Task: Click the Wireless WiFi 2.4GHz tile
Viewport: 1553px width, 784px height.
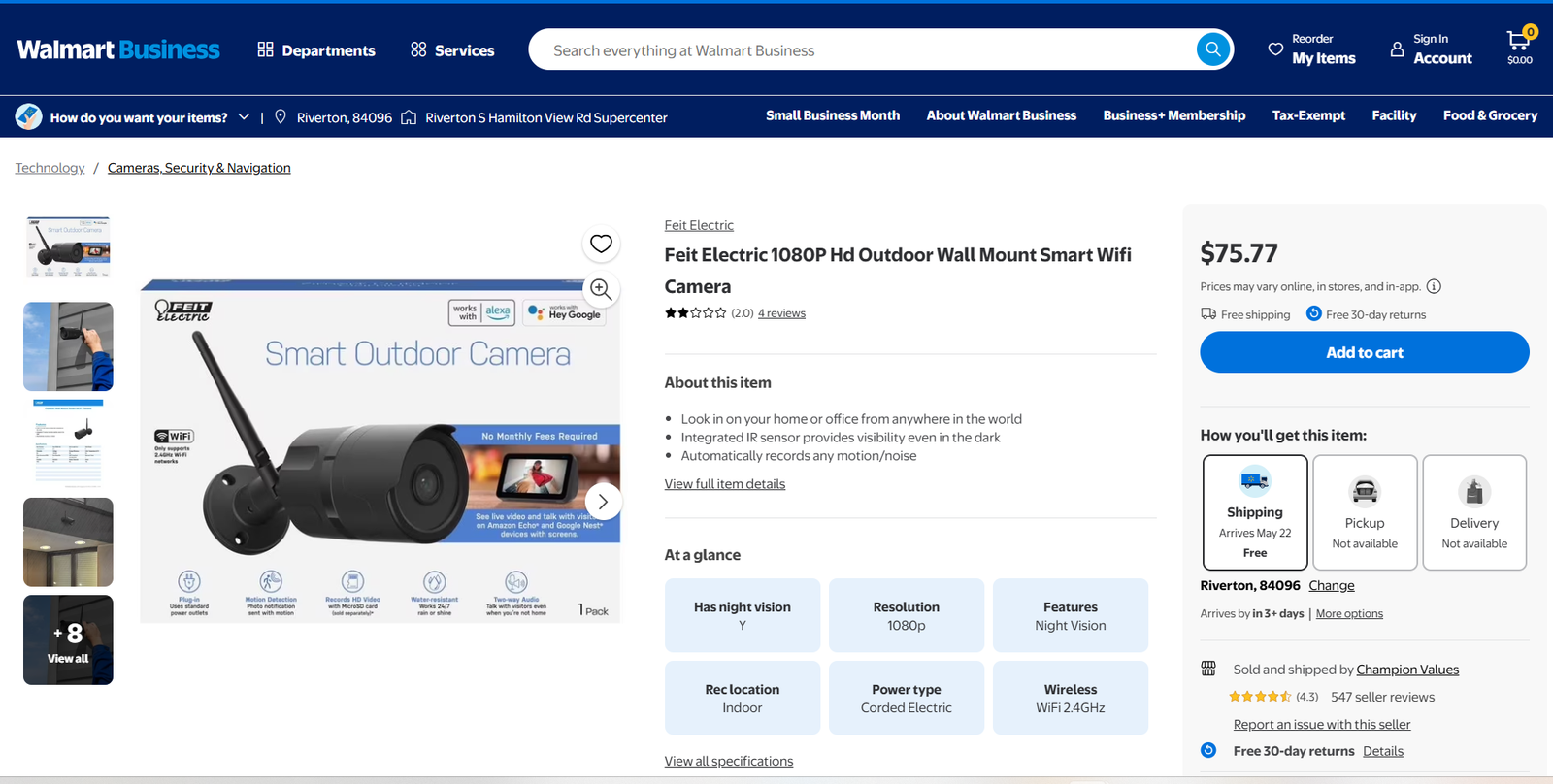Action: point(1071,698)
